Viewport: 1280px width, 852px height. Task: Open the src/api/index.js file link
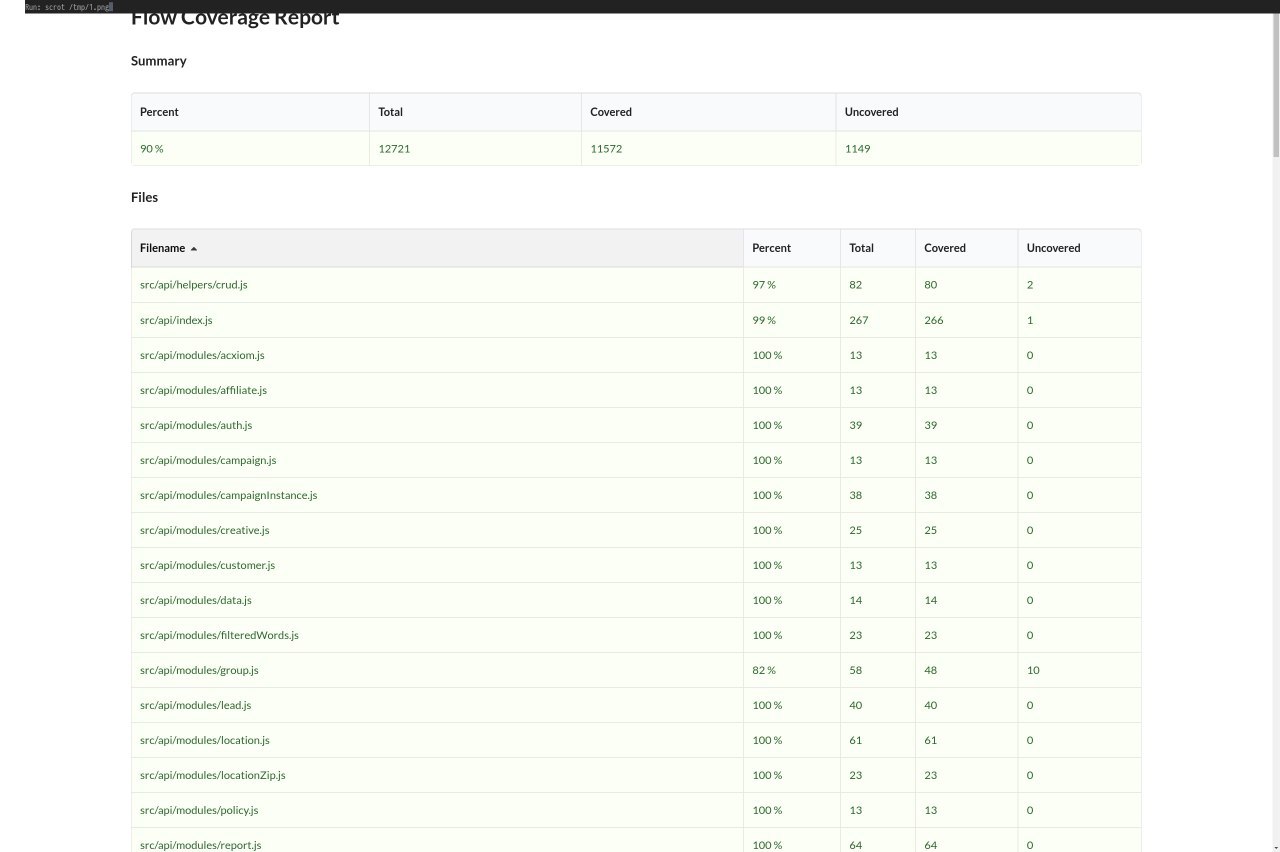coord(176,320)
